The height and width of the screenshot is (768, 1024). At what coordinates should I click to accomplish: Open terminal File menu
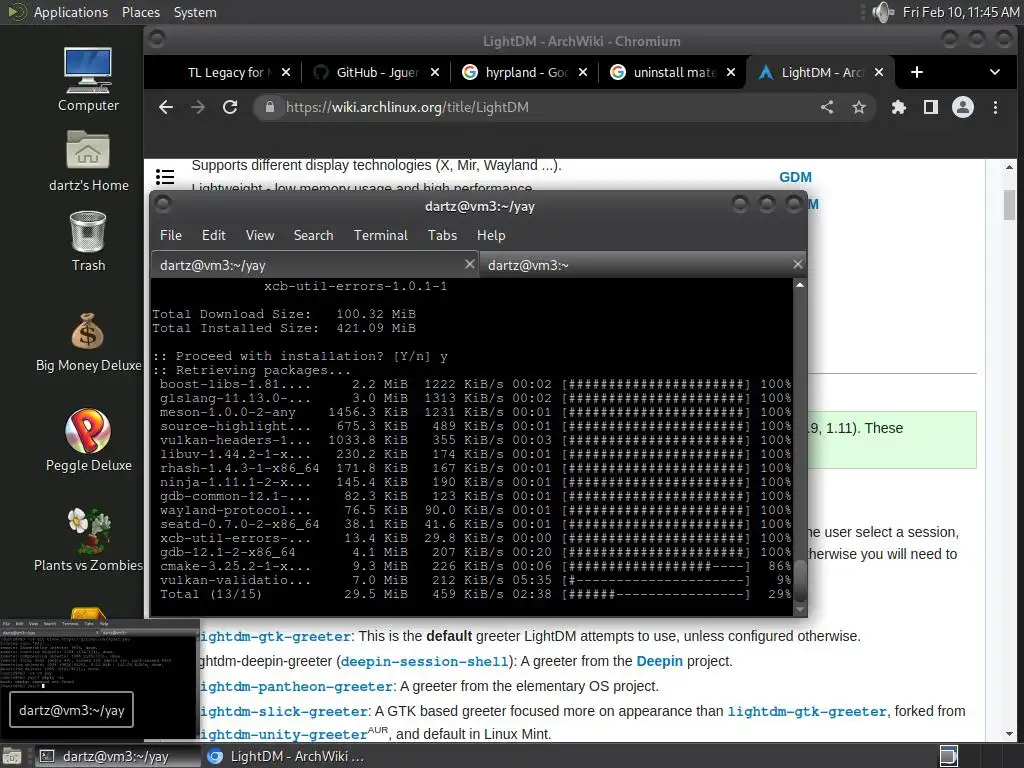171,235
